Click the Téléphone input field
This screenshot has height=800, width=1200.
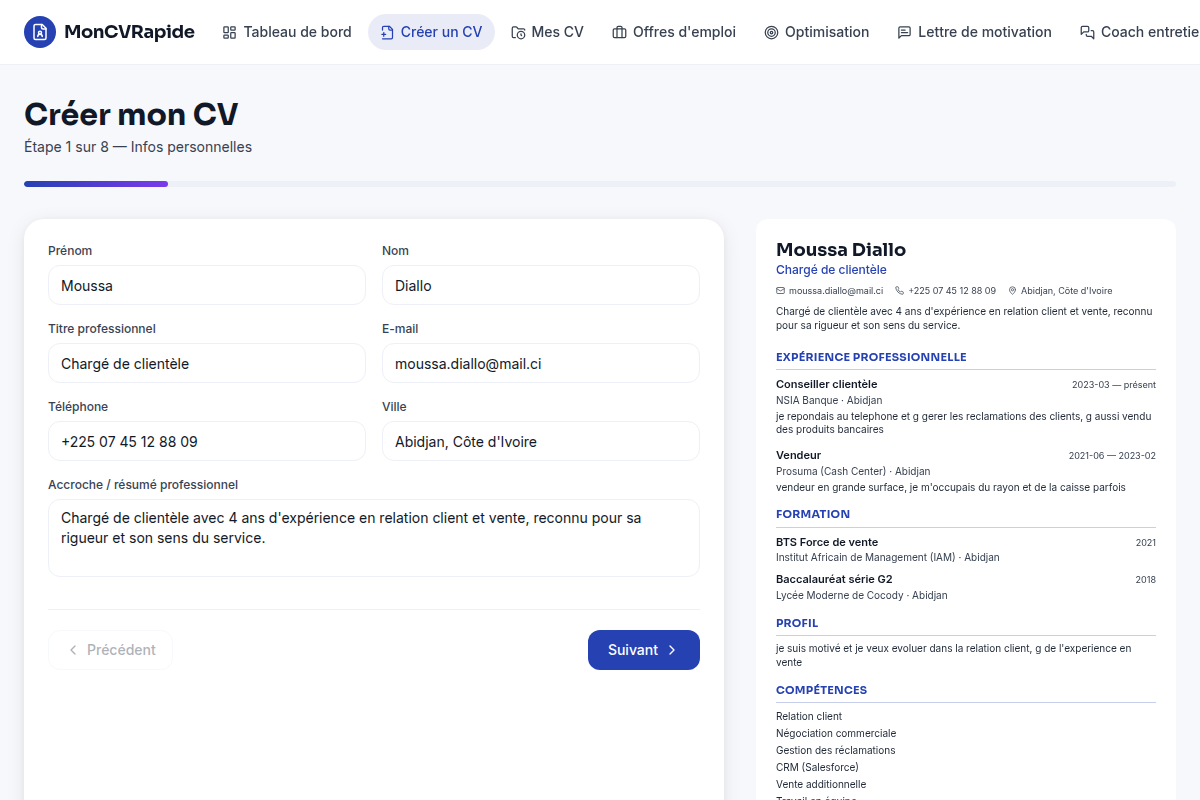point(207,441)
